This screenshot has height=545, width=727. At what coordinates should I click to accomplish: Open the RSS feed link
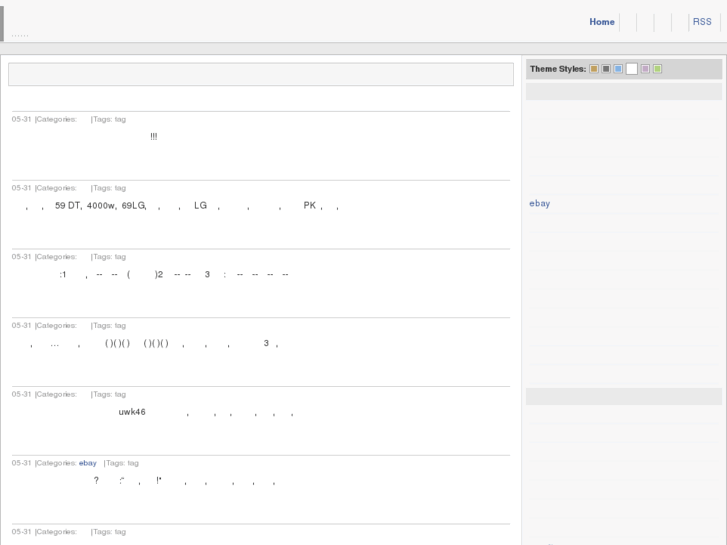coord(702,22)
